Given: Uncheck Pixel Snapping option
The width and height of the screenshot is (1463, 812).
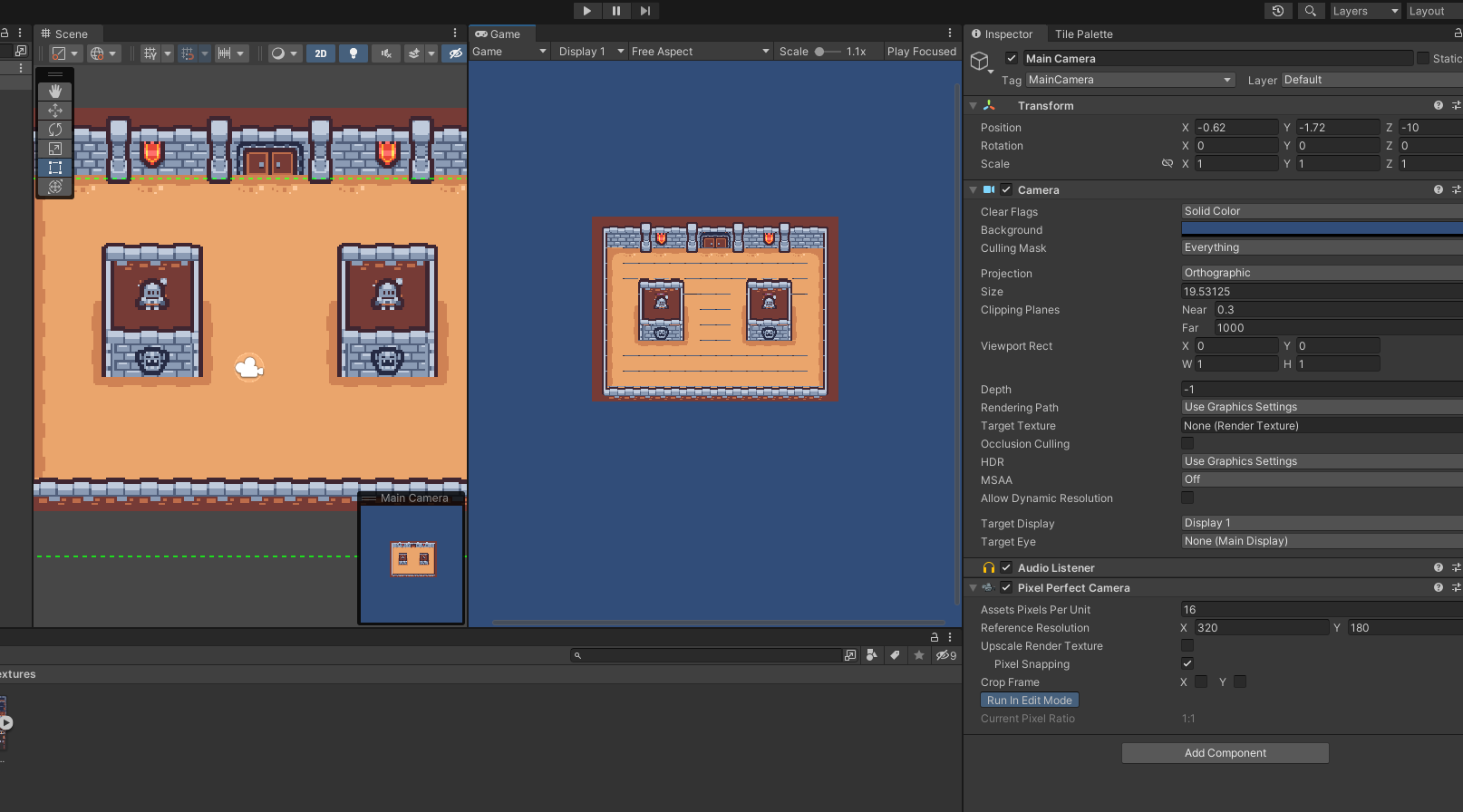Looking at the screenshot, I should coord(1187,664).
